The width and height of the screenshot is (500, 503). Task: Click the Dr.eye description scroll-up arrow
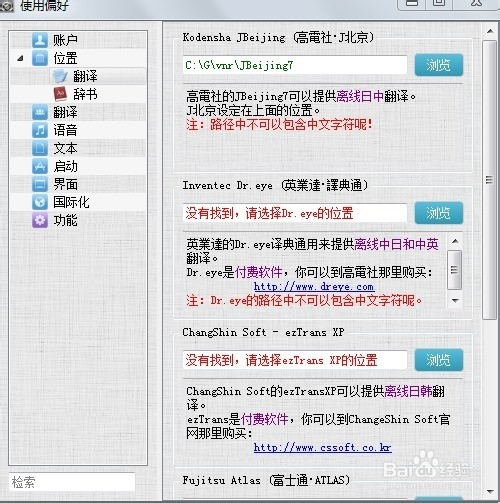pyautogui.click(x=455, y=241)
